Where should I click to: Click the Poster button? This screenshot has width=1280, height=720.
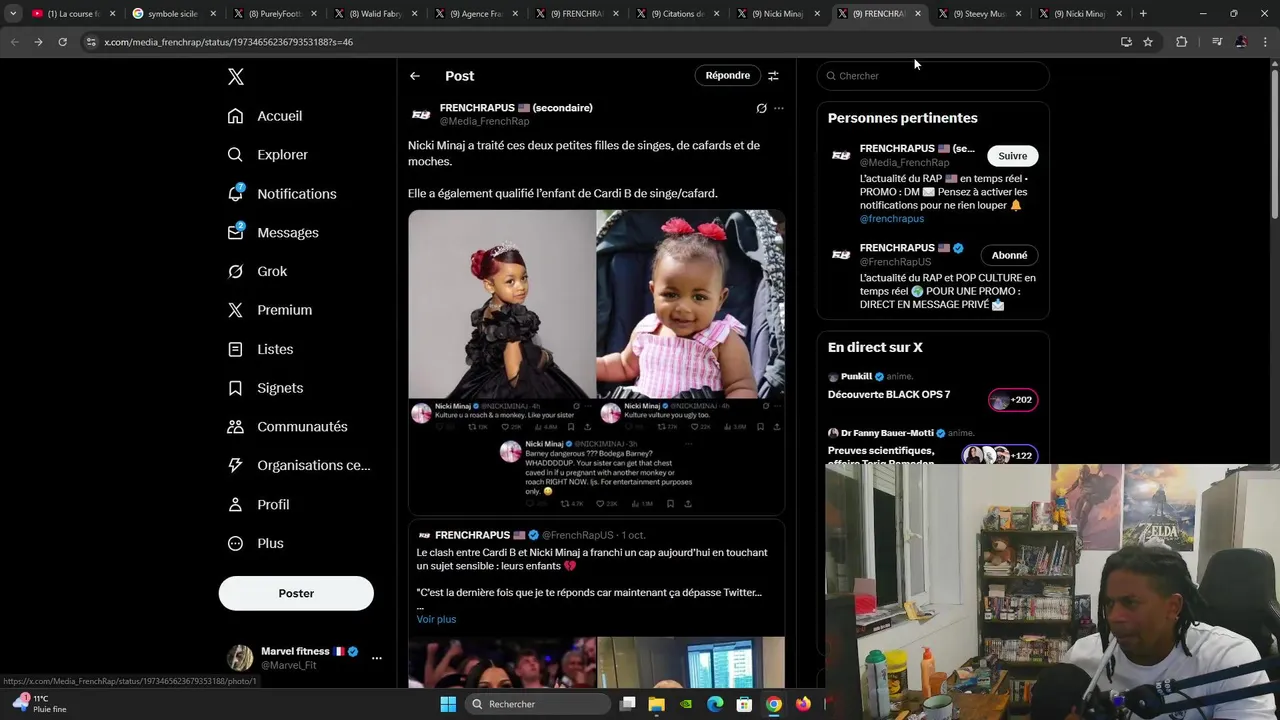tap(296, 593)
